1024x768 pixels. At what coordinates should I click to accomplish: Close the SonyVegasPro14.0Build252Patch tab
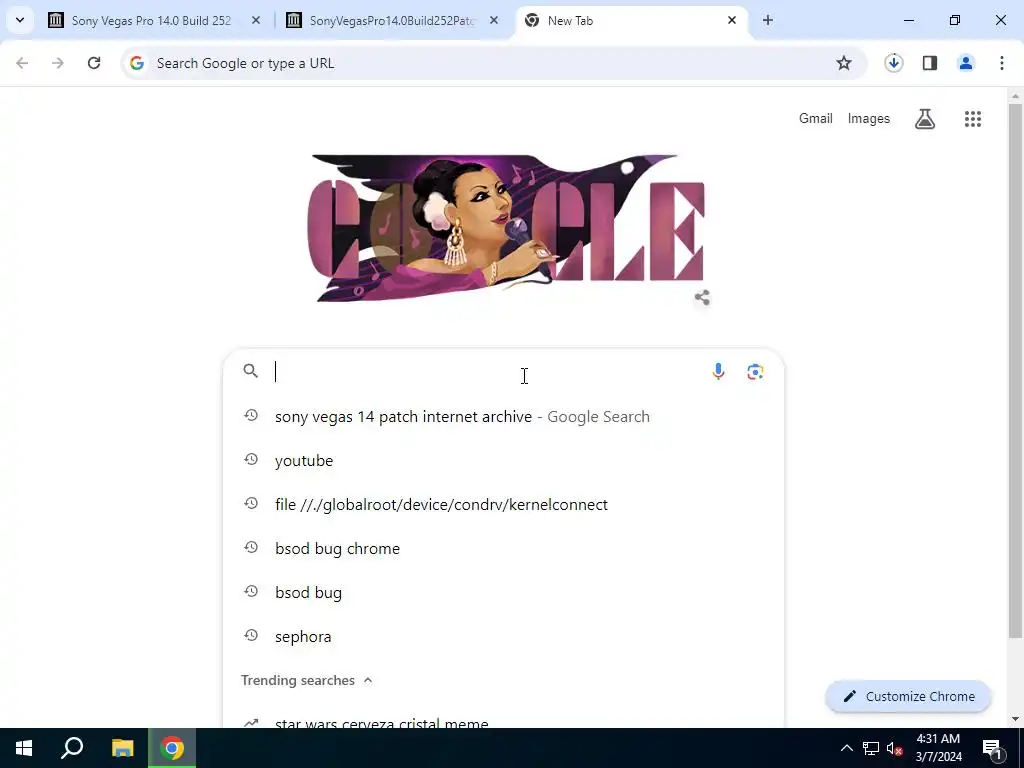[x=494, y=20]
